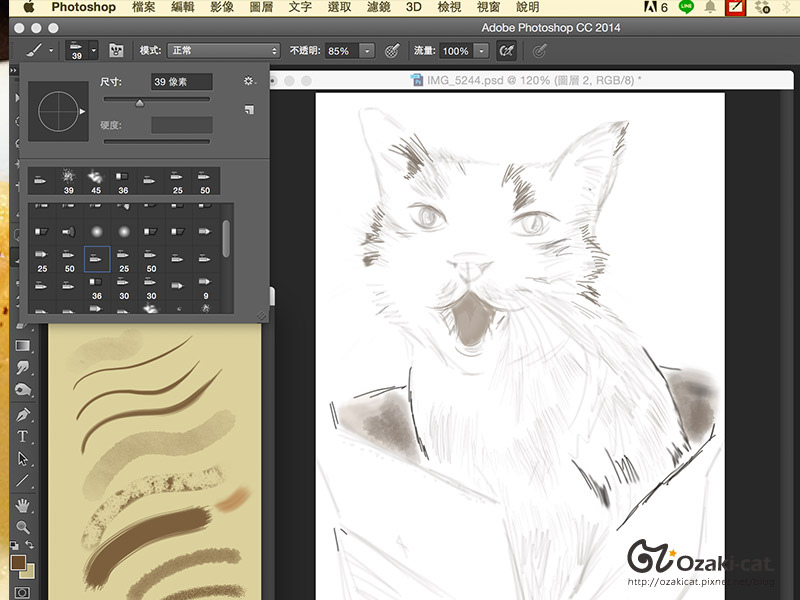This screenshot has width=800, height=600.
Task: Click the brush preset gear settings icon
Action: coord(249,81)
